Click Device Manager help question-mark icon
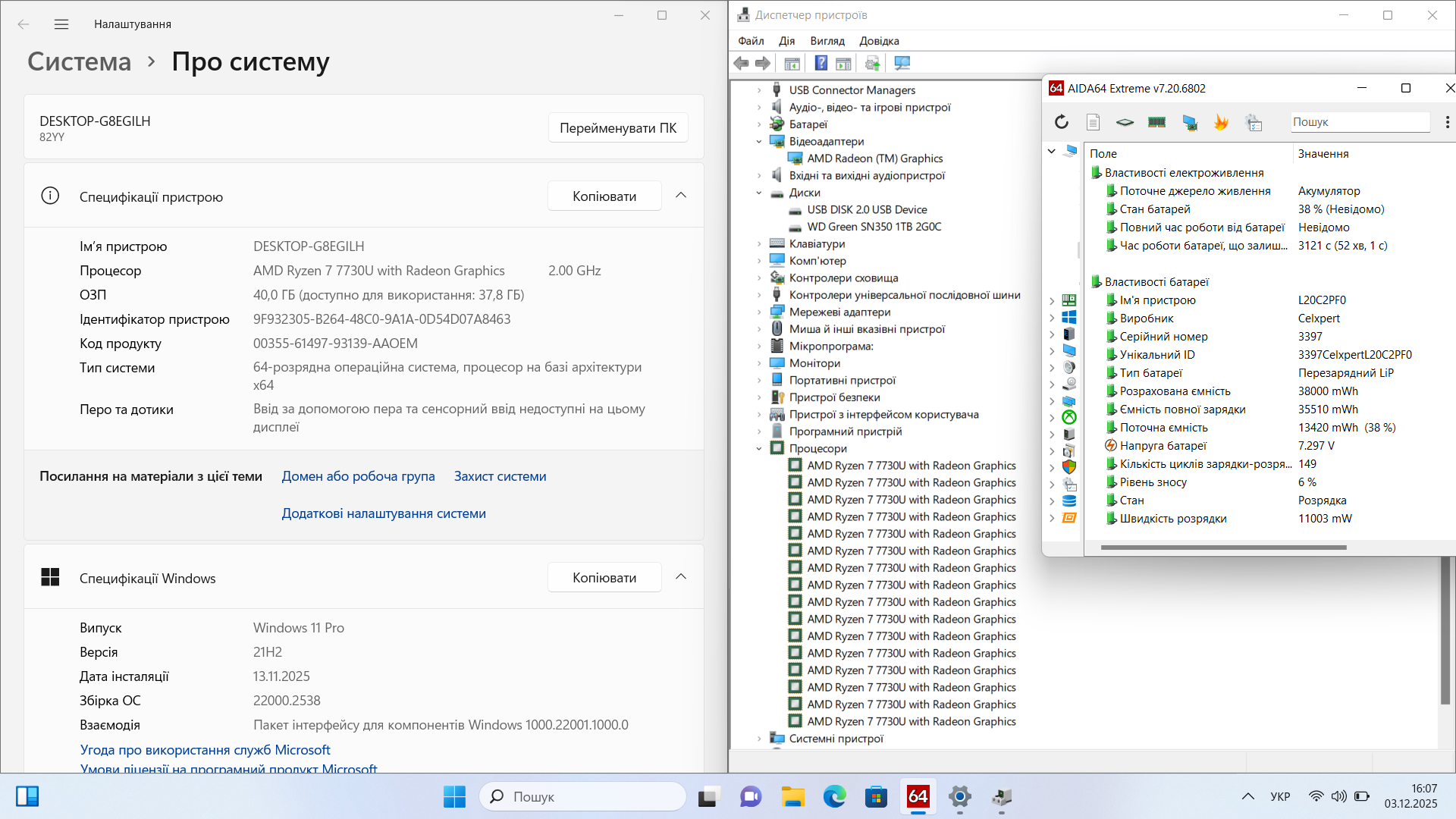Image resolution: width=1456 pixels, height=819 pixels. tap(821, 64)
